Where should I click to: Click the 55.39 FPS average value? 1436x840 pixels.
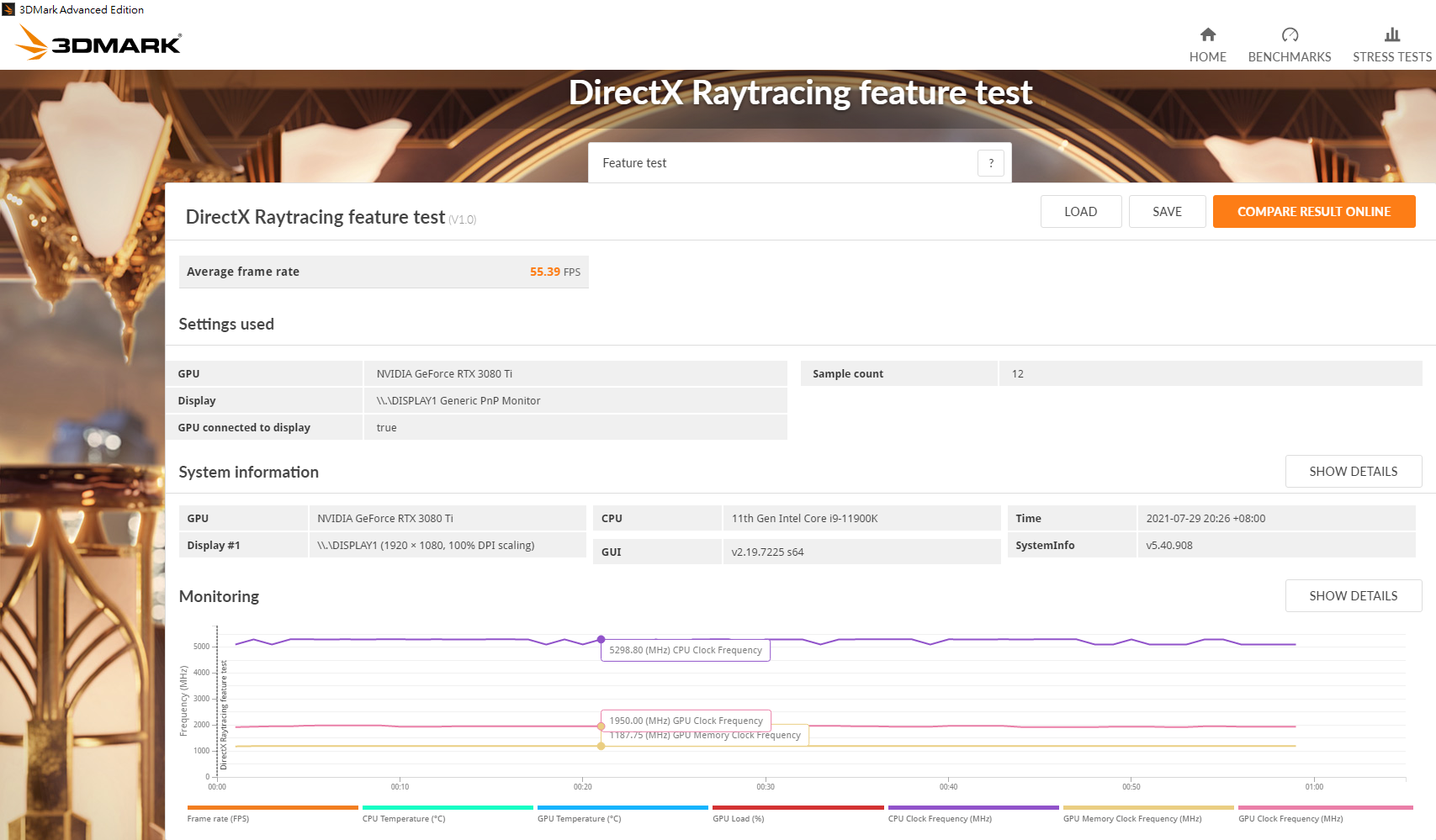(555, 272)
